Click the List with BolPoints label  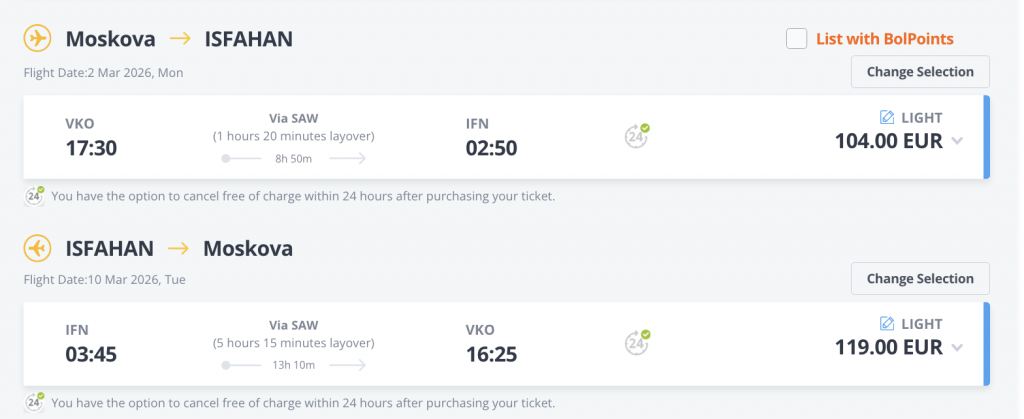tap(885, 39)
